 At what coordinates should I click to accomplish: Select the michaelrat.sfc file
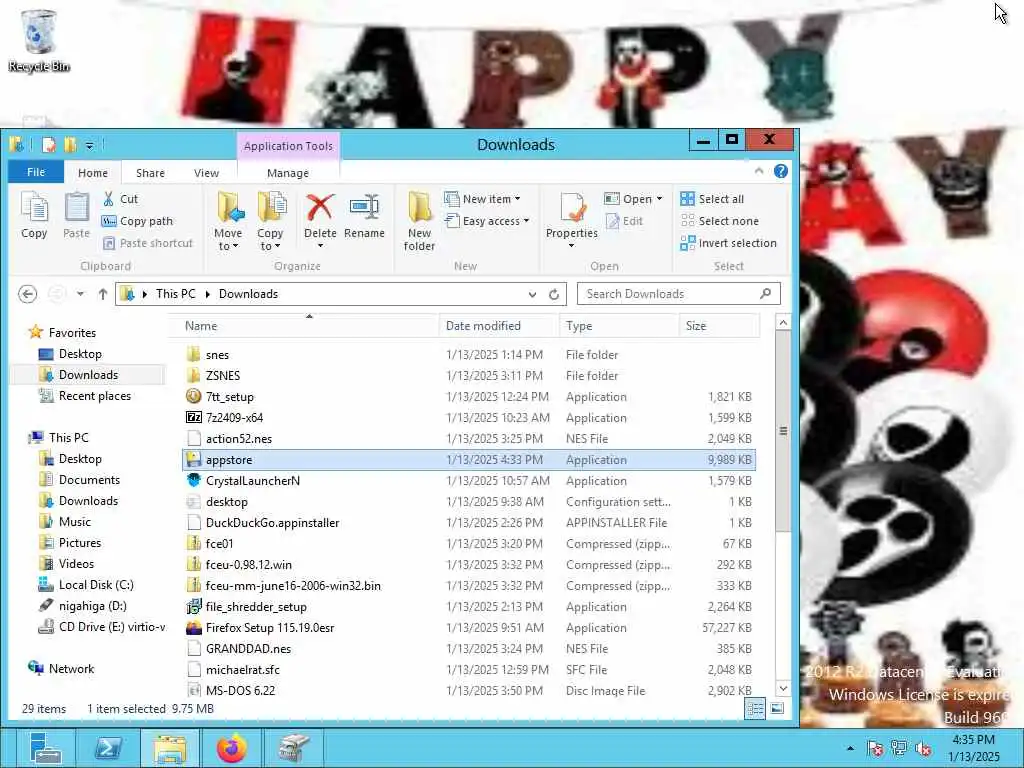pyautogui.click(x=468, y=669)
